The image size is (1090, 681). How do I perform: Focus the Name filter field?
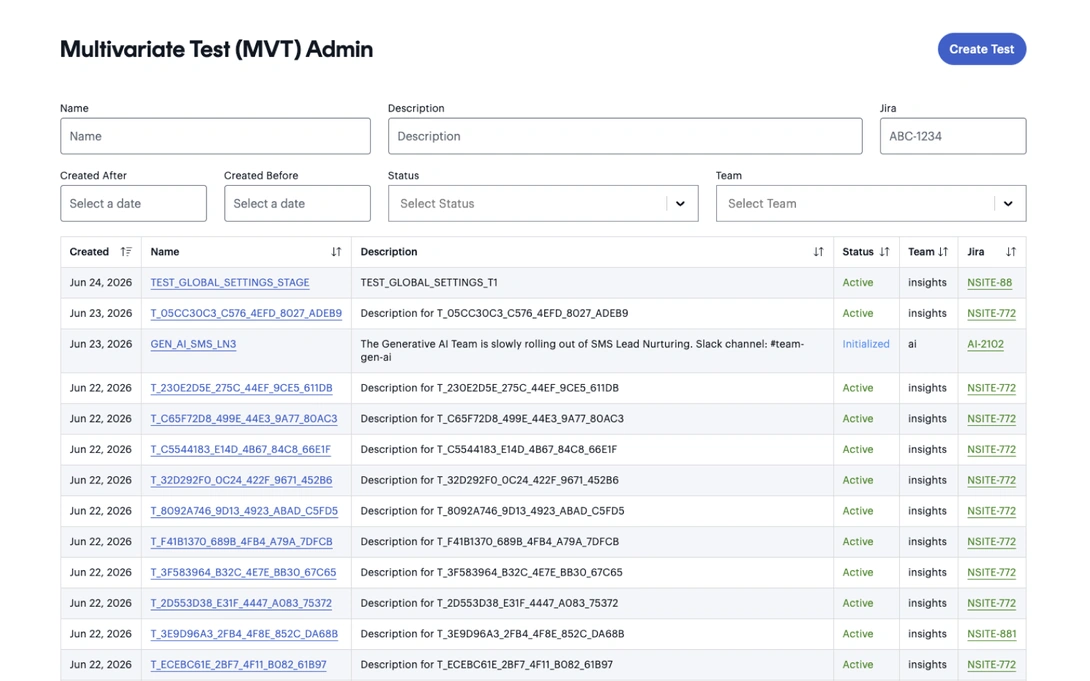point(215,136)
